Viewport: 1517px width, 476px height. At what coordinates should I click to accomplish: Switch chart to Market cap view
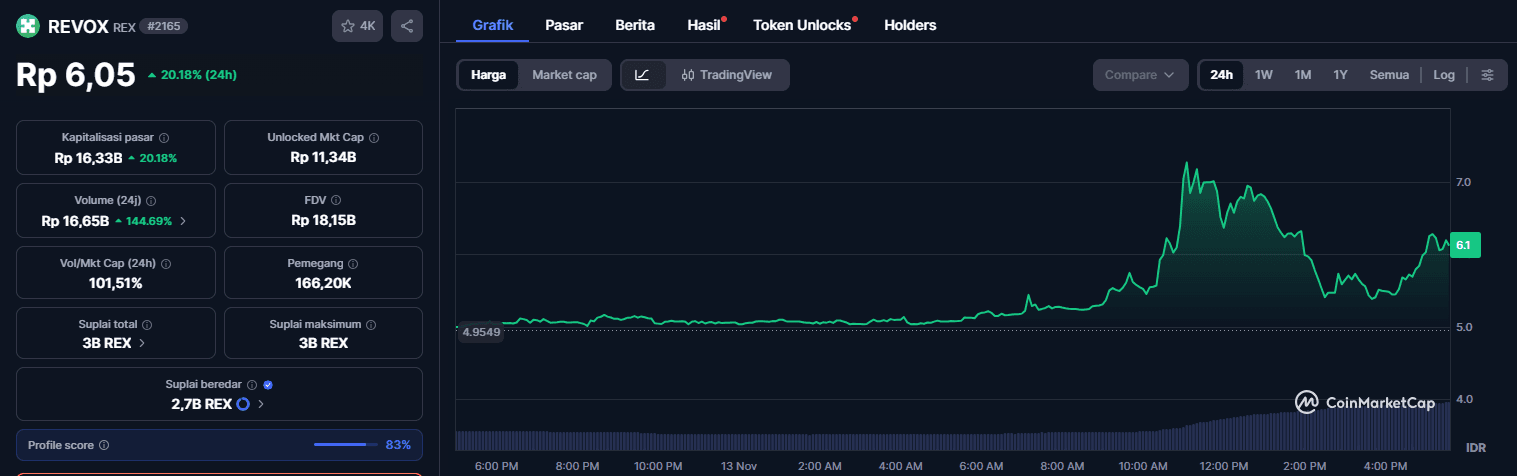(564, 75)
